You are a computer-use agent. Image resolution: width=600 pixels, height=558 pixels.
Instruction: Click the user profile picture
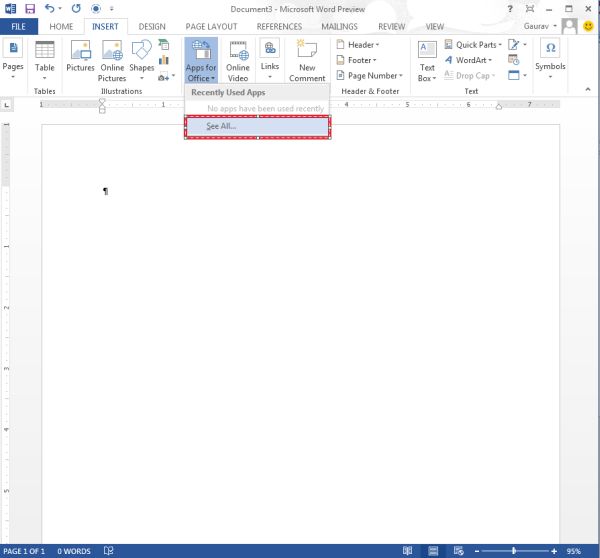[569, 26]
